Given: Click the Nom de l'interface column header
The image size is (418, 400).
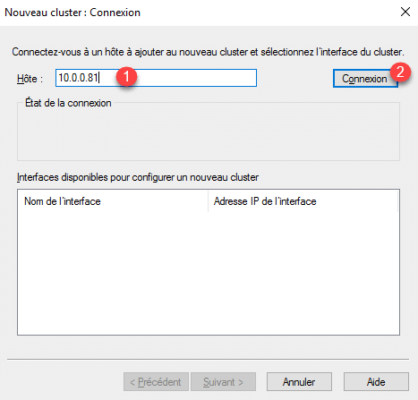Looking at the screenshot, I should [x=113, y=201].
